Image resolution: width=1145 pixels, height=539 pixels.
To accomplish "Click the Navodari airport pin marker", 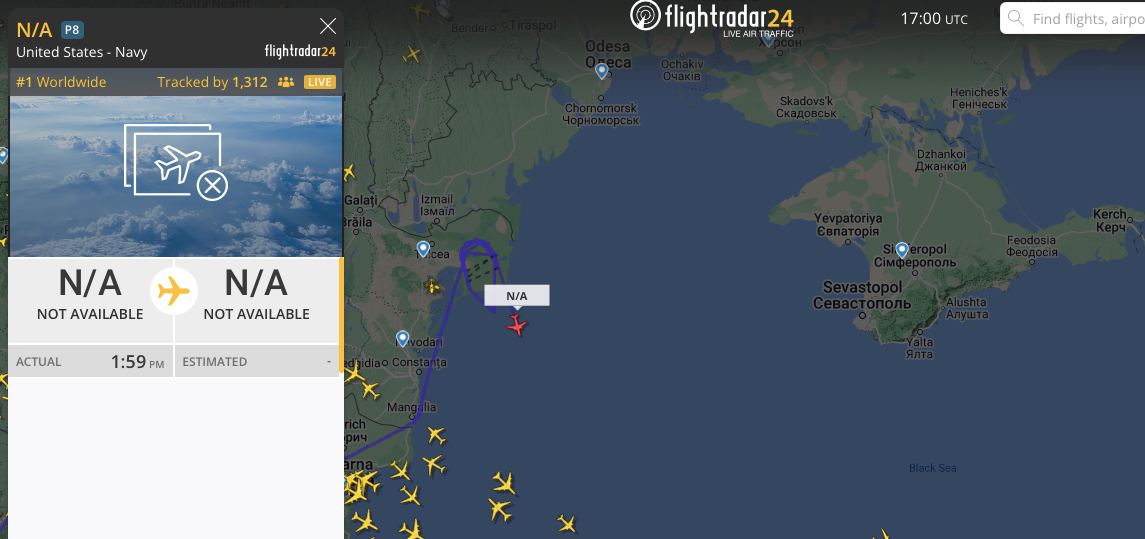I will 402,338.
